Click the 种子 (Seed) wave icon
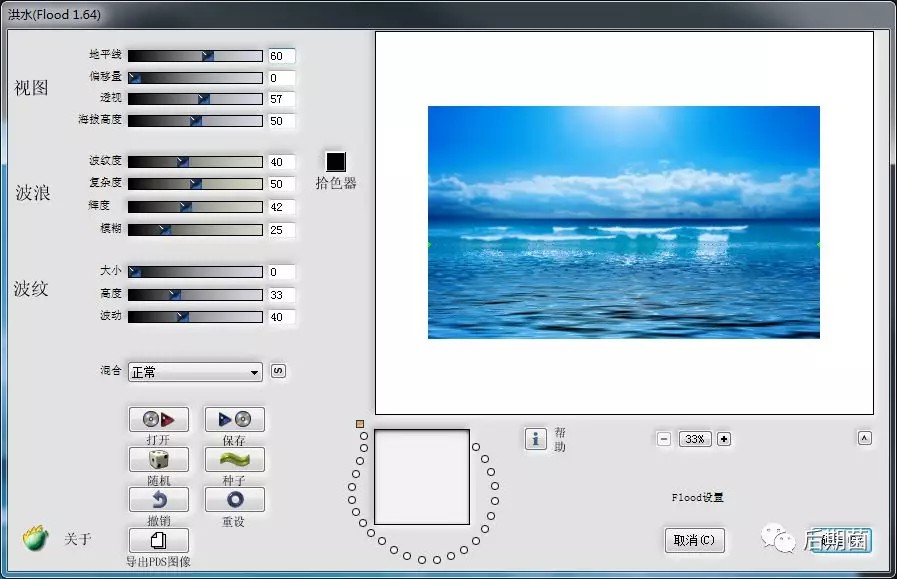The width and height of the screenshot is (897, 579). pyautogui.click(x=234, y=459)
